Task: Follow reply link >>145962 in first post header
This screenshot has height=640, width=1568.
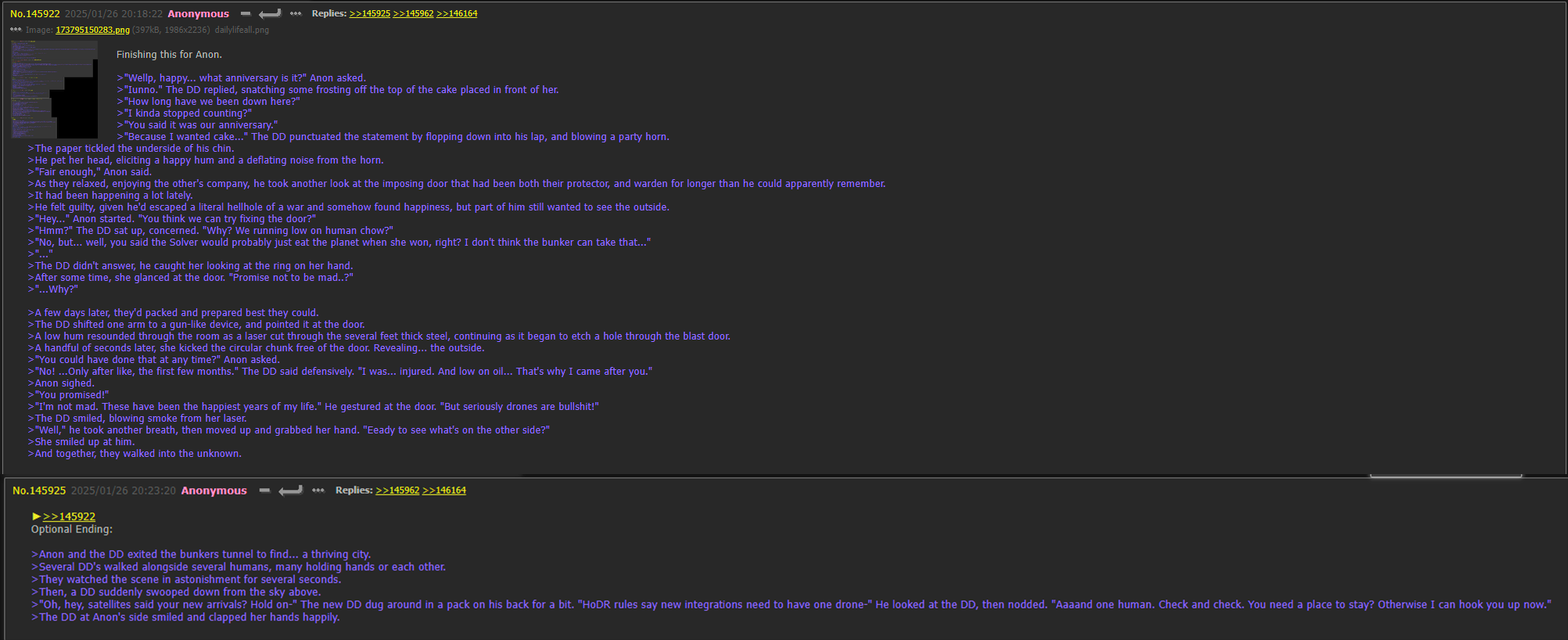Action: 413,13
